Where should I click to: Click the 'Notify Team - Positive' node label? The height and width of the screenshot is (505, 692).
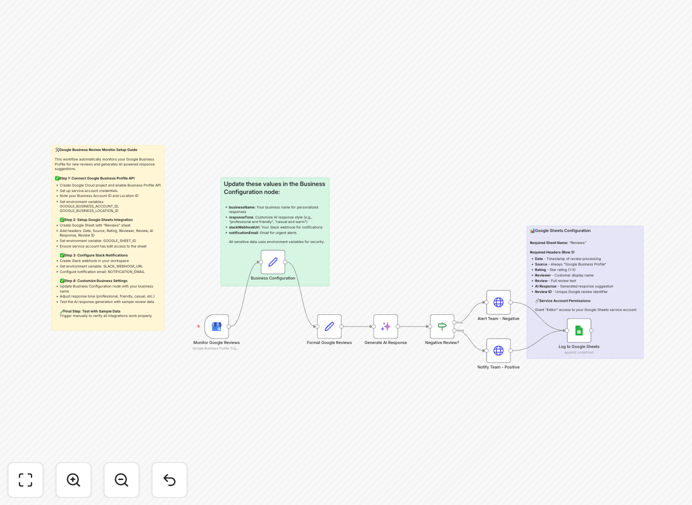[498, 367]
